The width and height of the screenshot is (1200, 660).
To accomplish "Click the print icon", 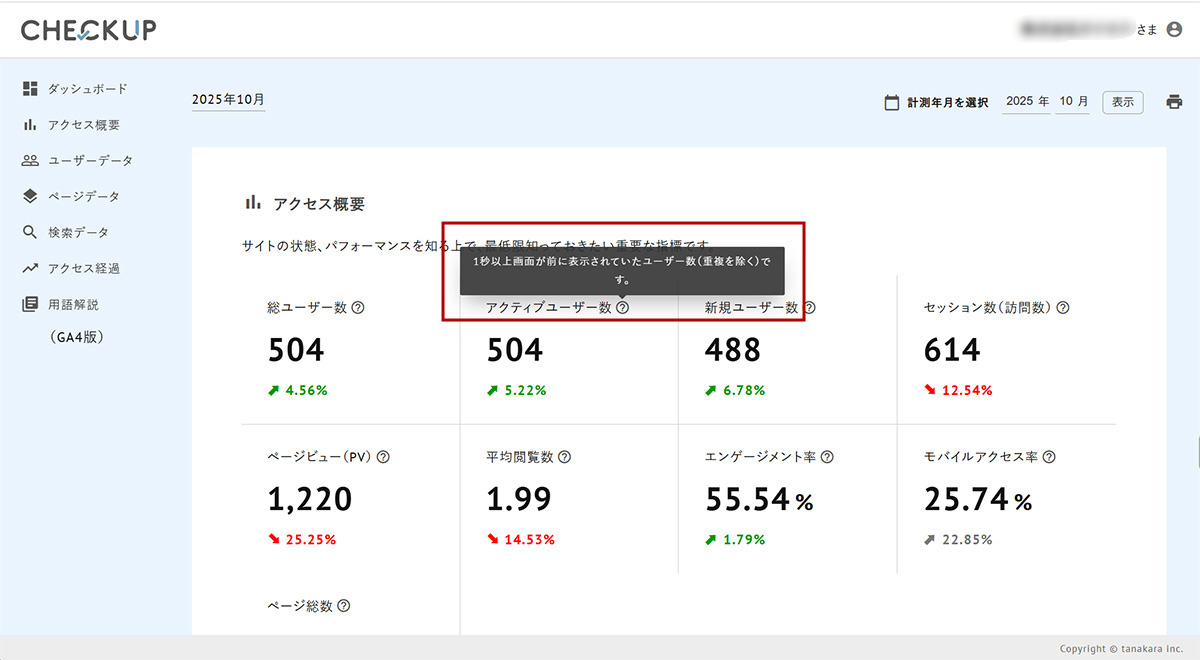I will (x=1174, y=102).
